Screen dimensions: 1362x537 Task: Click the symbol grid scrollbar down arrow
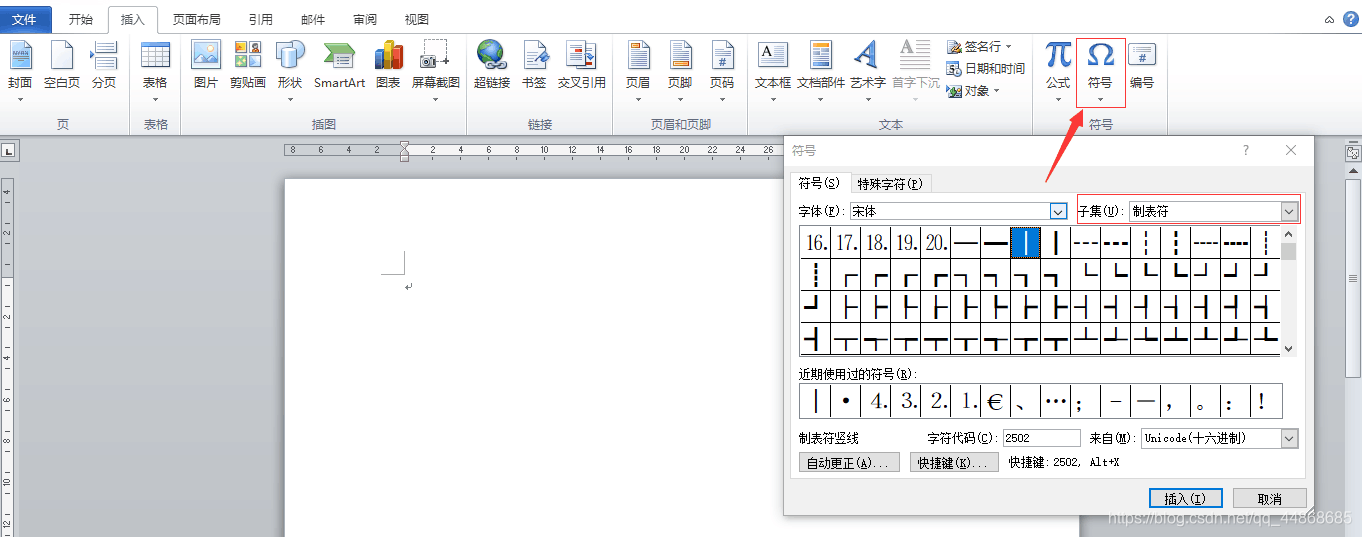1288,348
